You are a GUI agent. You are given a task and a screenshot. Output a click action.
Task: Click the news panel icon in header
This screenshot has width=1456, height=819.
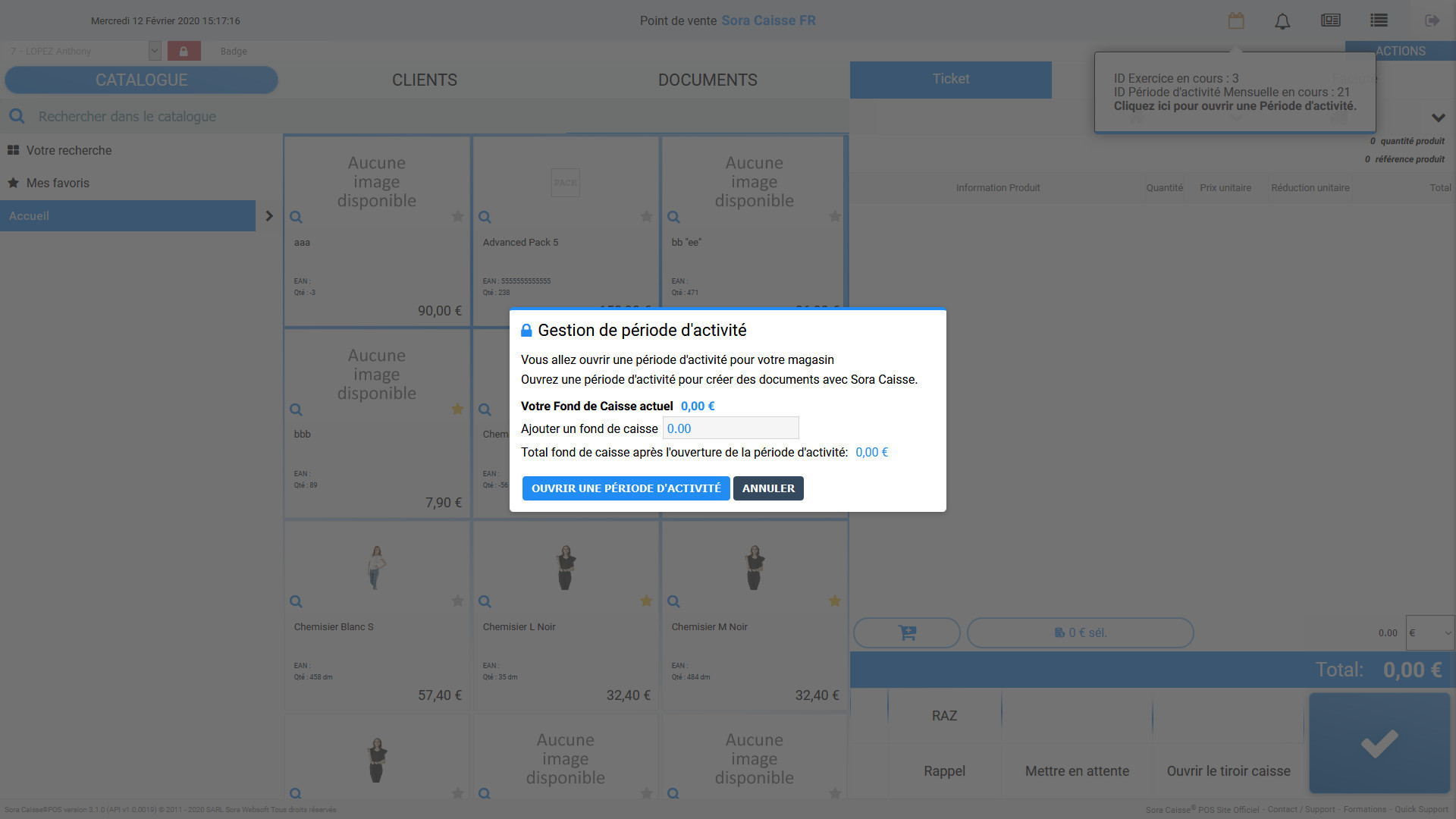click(1331, 20)
